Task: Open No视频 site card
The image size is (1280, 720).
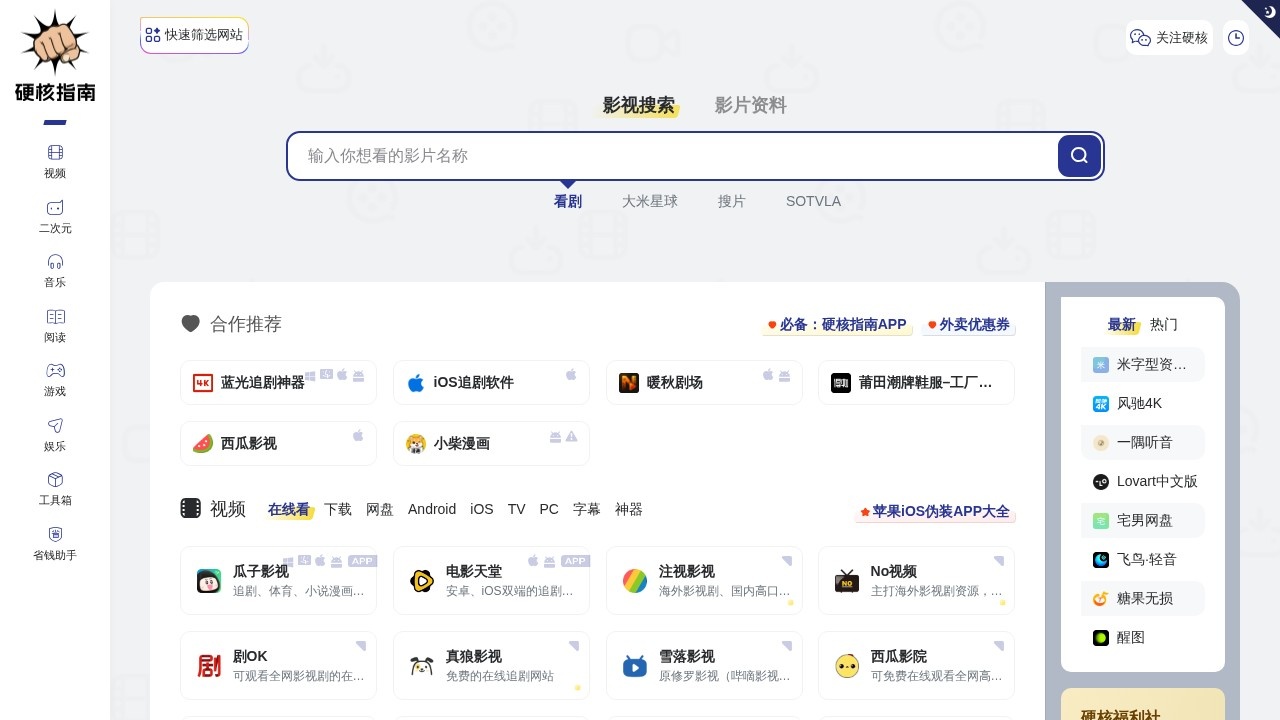Action: coord(916,580)
